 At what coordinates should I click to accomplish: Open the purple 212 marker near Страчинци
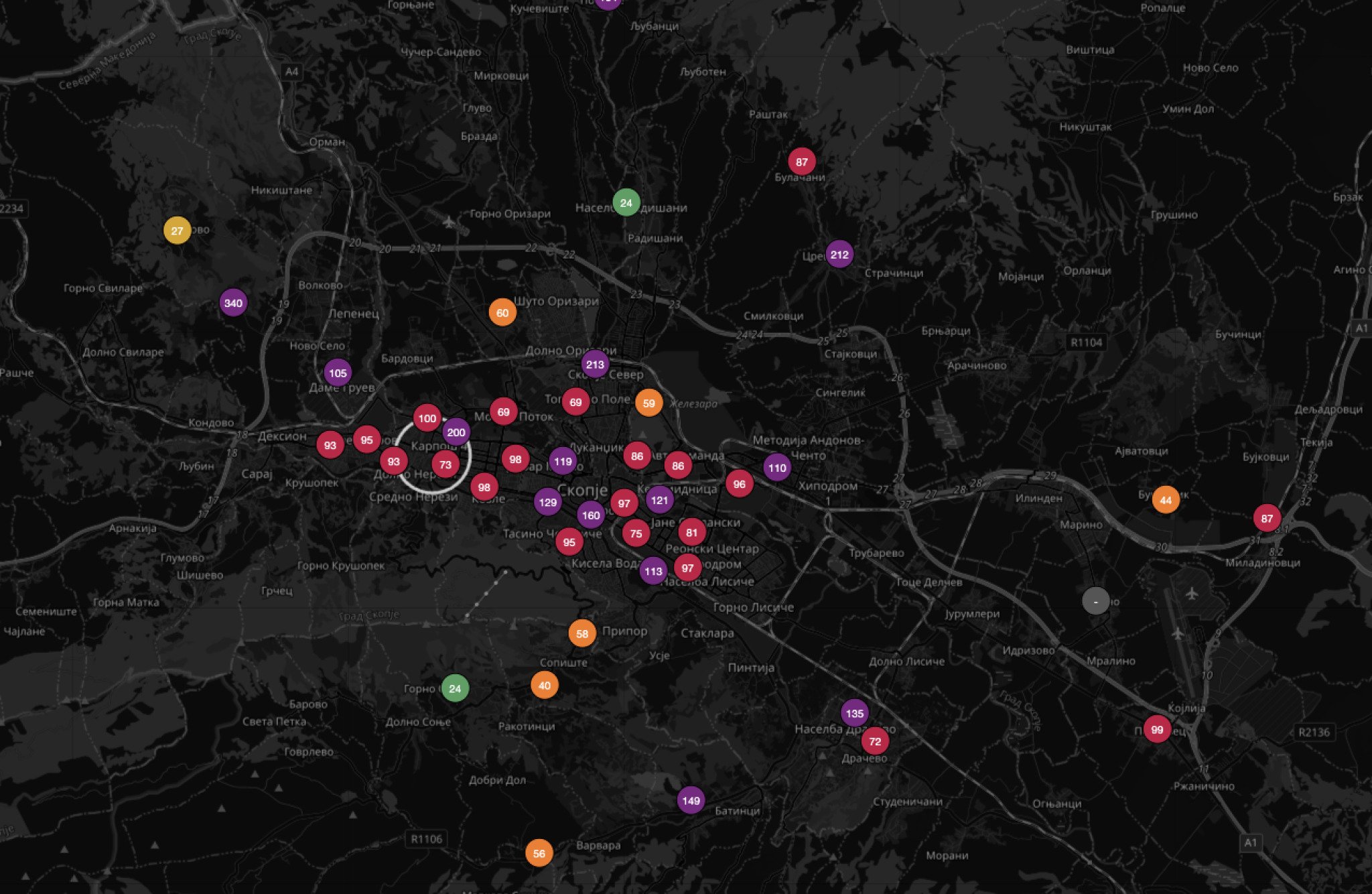[x=839, y=255]
